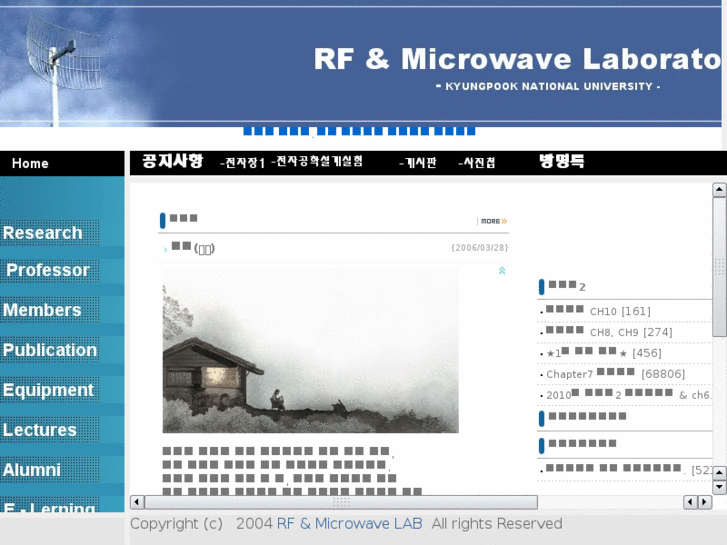Open the -전자공학설계실험 link
This screenshot has height=545, width=727.
(x=317, y=161)
